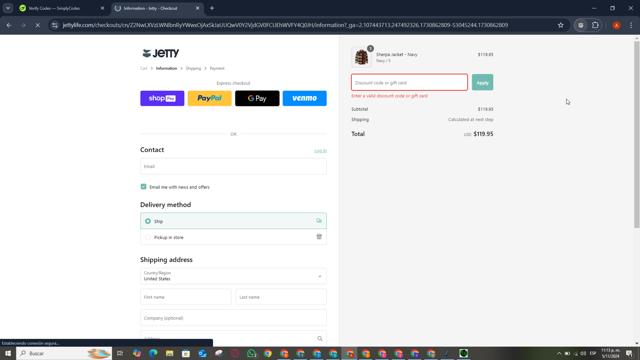
Task: Click the store icon in Pickup row
Action: pos(319,237)
